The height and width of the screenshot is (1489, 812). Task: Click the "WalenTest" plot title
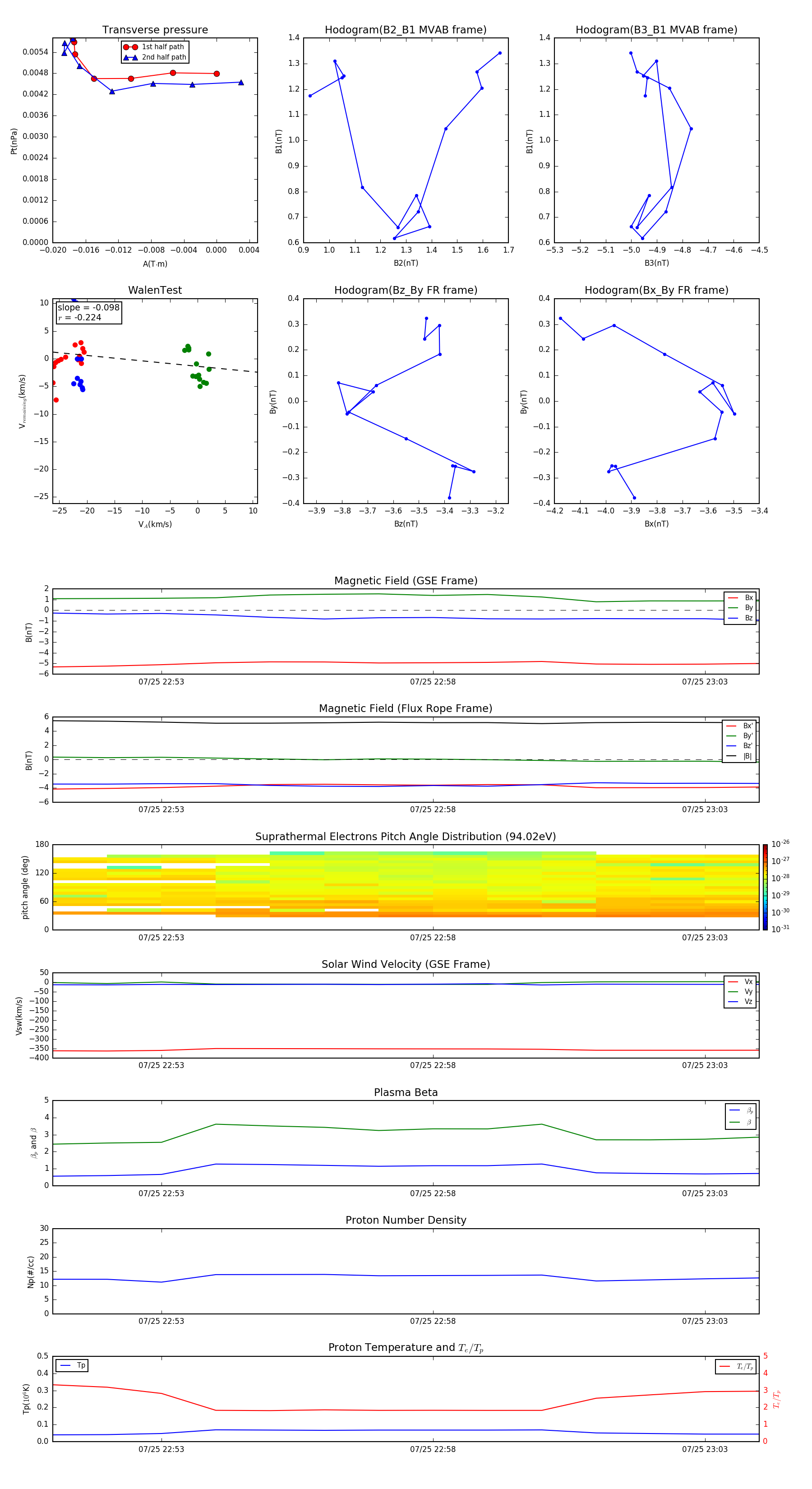pyautogui.click(x=155, y=290)
